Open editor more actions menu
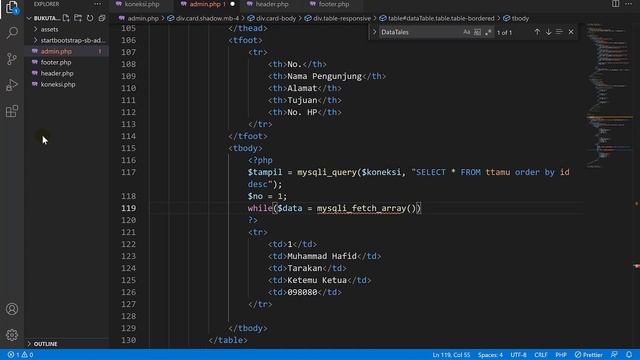 click(x=629, y=4)
